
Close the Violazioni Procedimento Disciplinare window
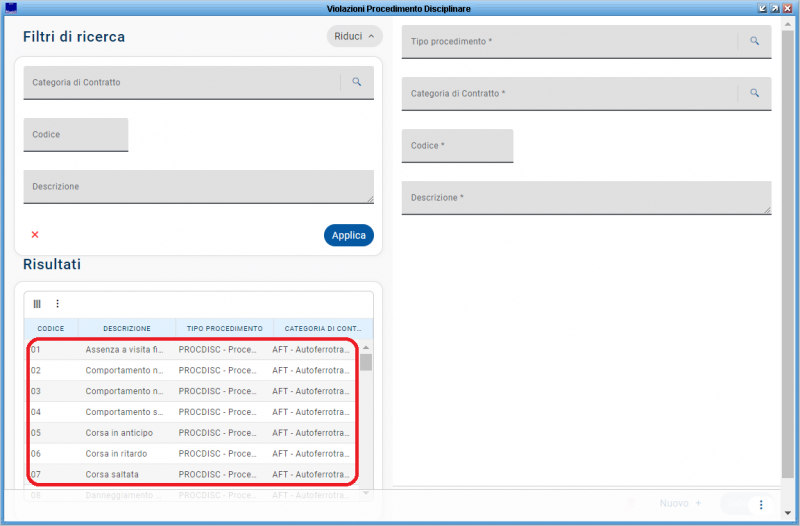788,8
